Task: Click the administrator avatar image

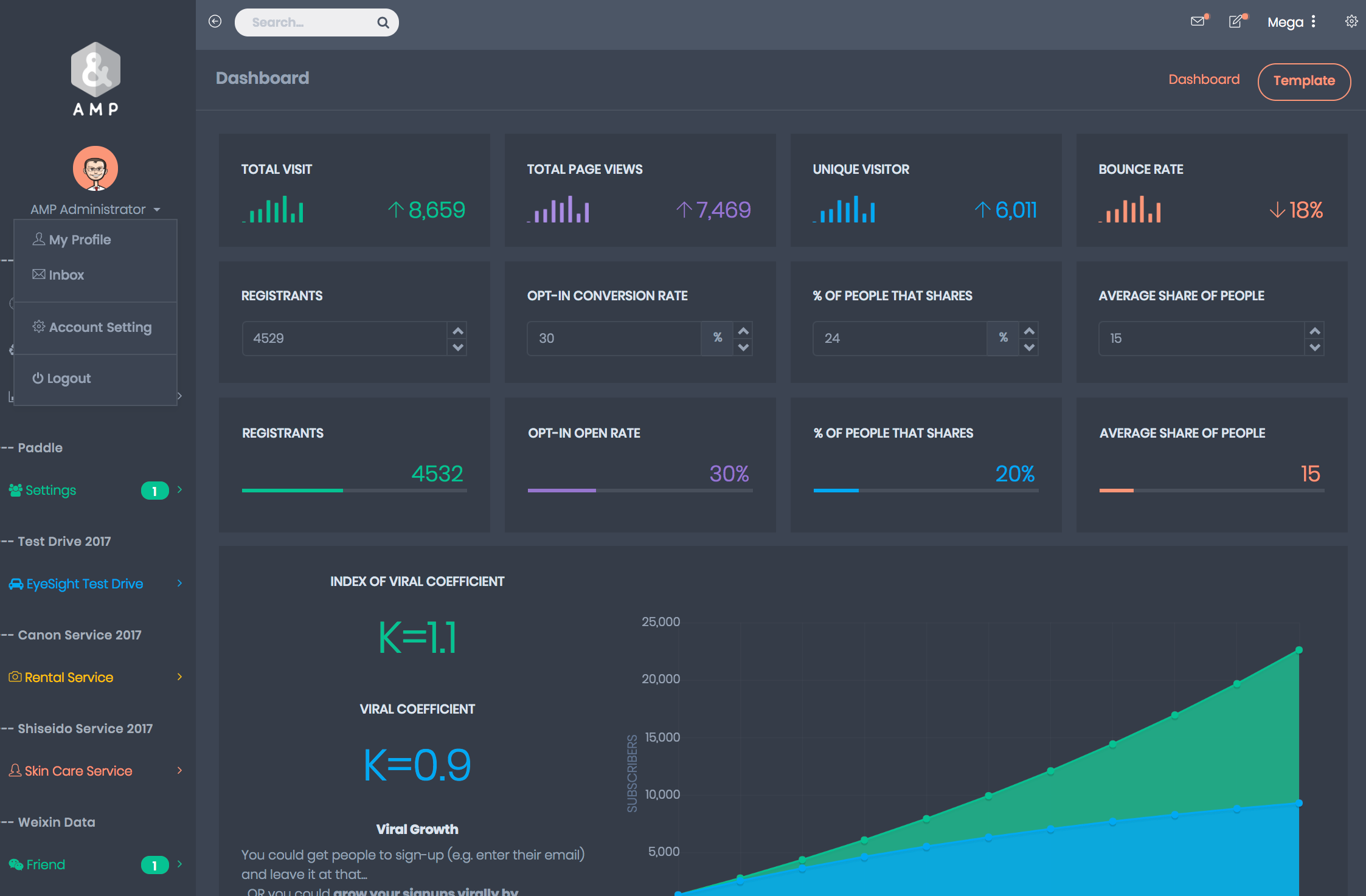Action: (x=95, y=168)
